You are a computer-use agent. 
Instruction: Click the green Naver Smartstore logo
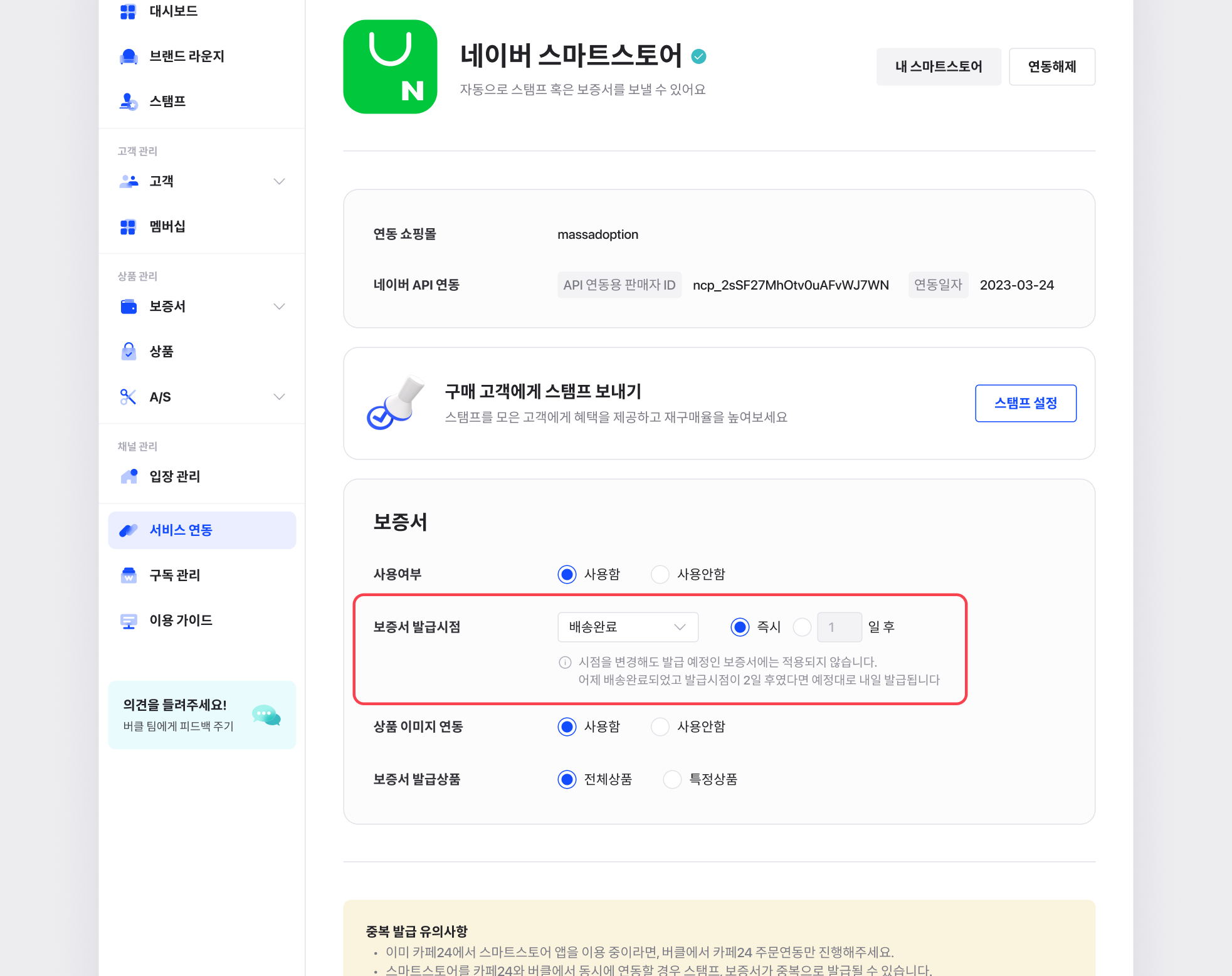390,67
